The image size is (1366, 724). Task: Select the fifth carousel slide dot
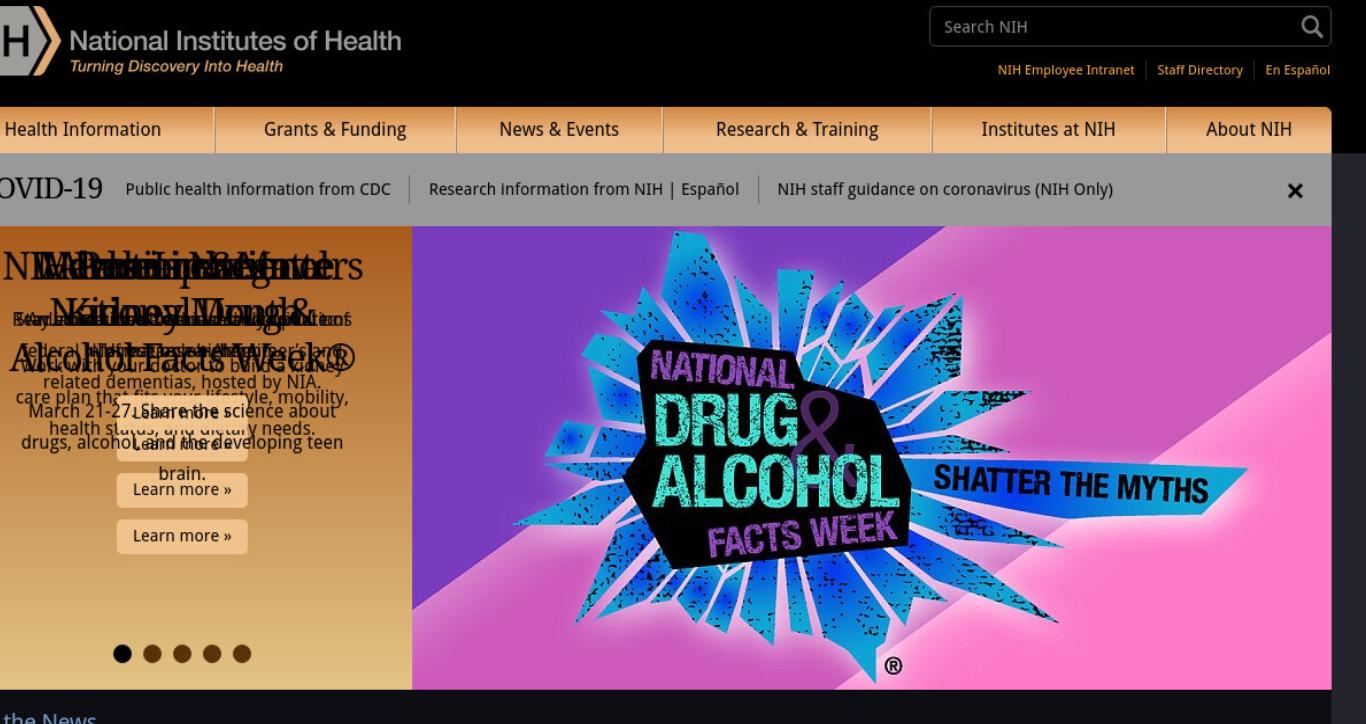pos(242,654)
